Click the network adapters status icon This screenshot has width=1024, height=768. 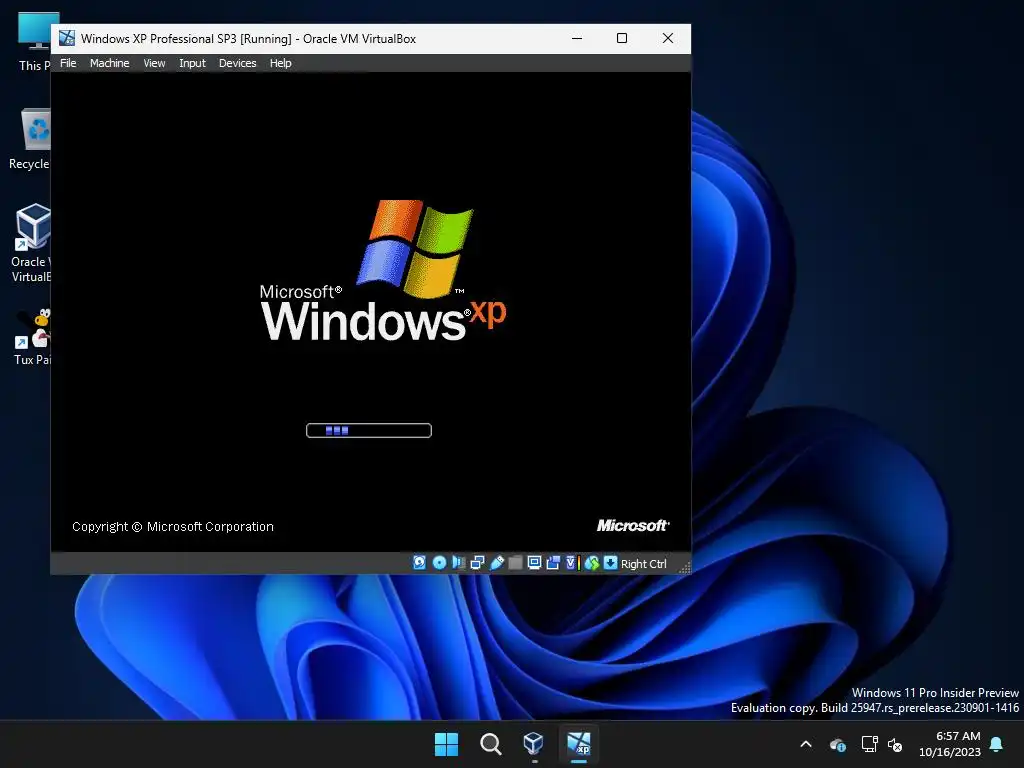tap(477, 563)
